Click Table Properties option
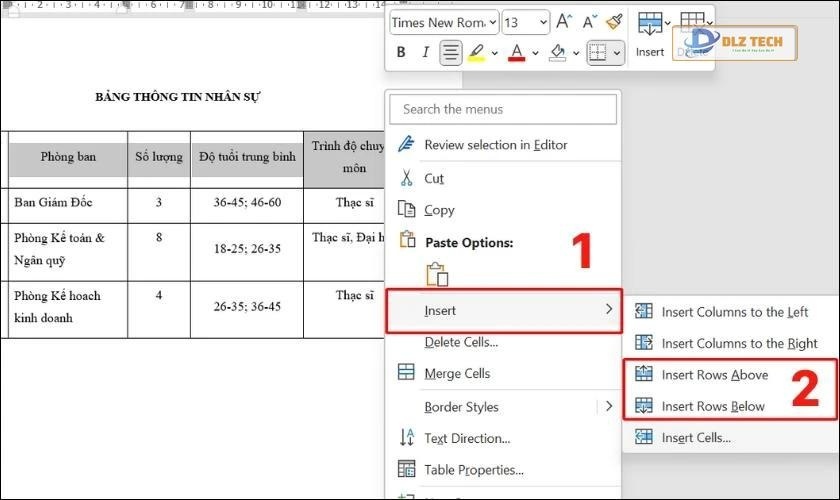Viewport: 840px width, 500px height. click(x=474, y=469)
